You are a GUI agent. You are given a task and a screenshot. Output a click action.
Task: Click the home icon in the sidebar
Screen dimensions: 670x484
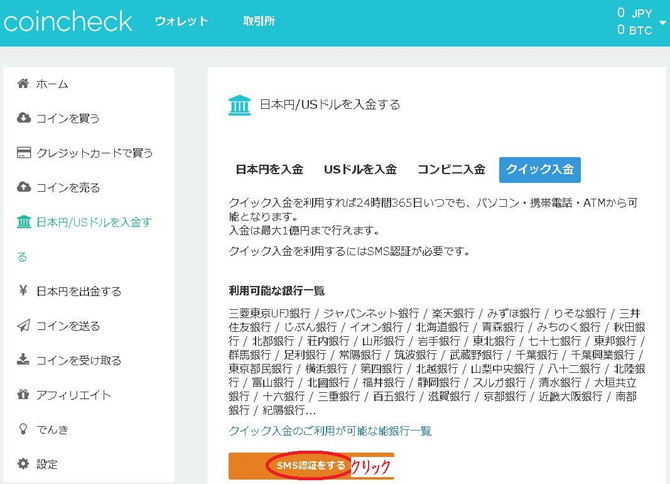(x=23, y=83)
